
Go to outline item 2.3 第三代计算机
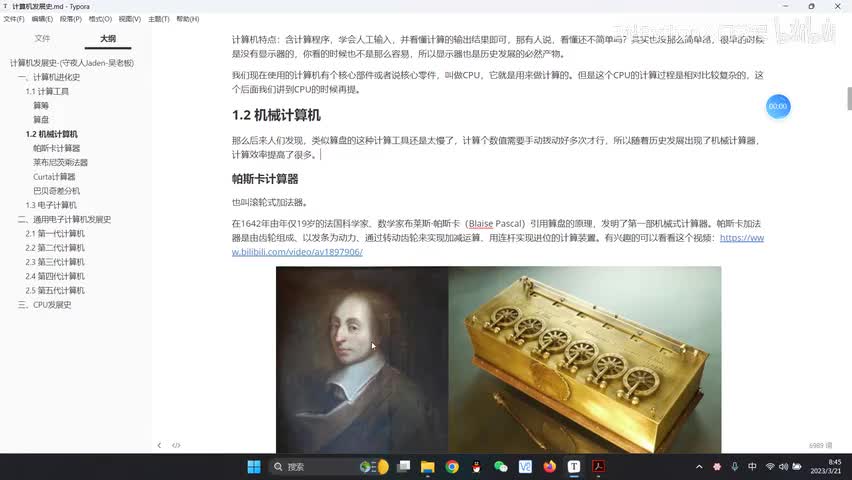pyautogui.click(x=55, y=262)
